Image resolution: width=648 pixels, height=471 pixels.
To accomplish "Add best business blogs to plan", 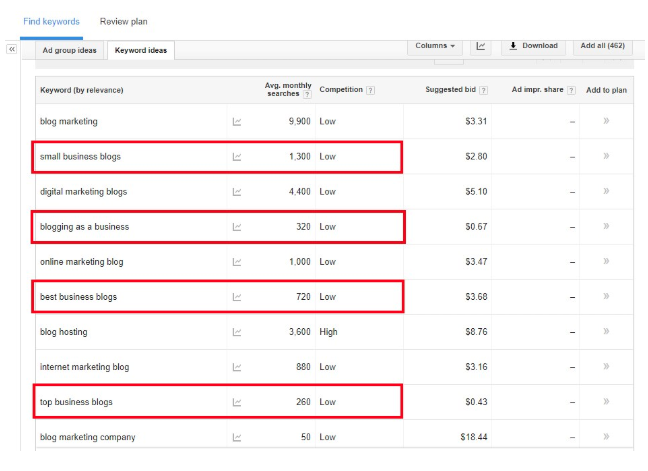I will tap(605, 297).
